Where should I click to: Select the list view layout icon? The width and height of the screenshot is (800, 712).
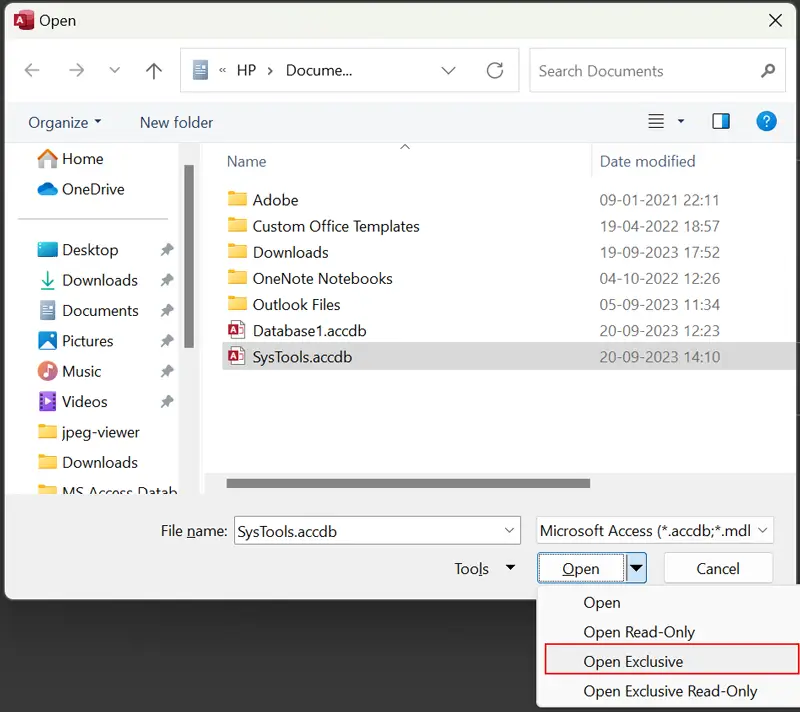[x=655, y=121]
